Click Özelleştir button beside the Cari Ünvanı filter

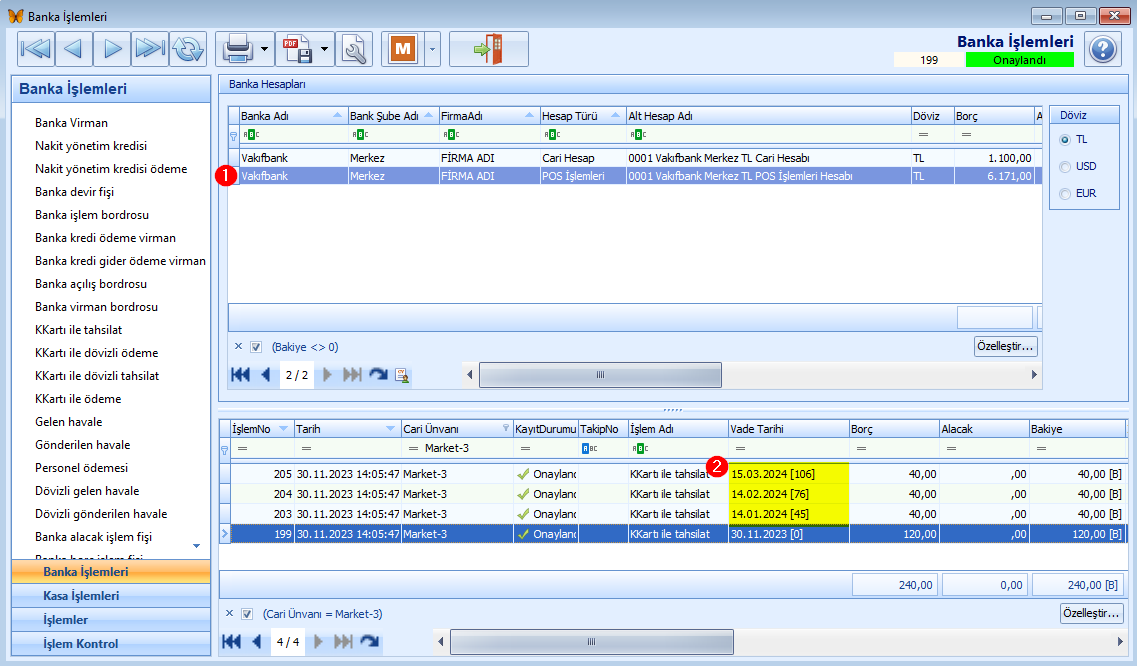click(x=1091, y=613)
